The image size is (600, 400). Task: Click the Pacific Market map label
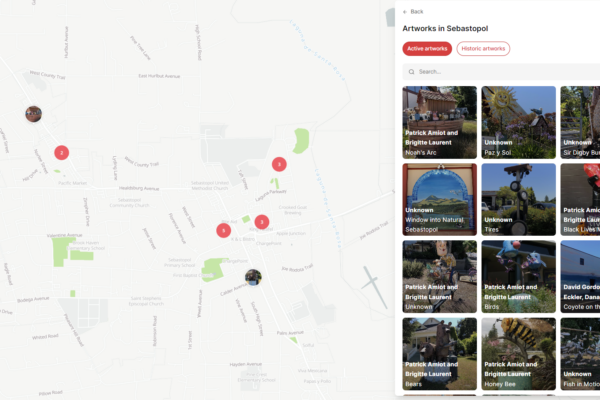[72, 183]
